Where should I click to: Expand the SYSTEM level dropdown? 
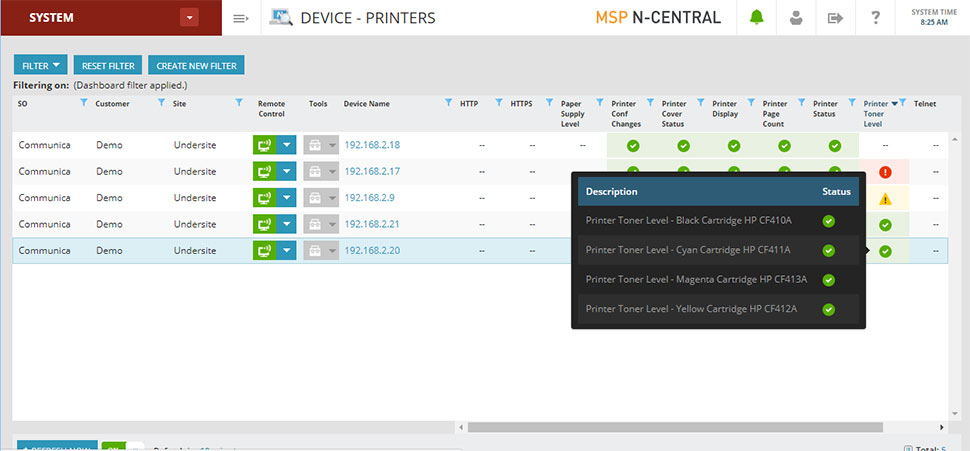click(189, 18)
